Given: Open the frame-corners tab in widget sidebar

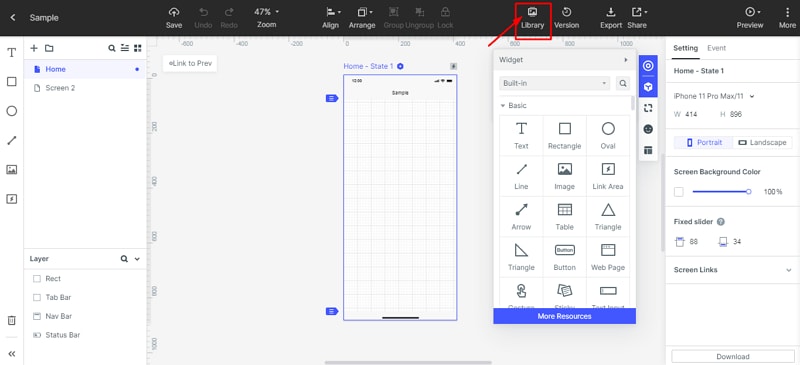Looking at the screenshot, I should pos(648,108).
